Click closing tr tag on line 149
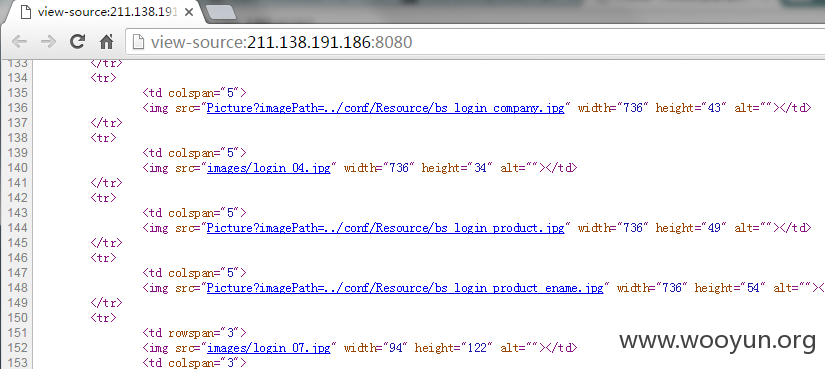 pos(106,303)
